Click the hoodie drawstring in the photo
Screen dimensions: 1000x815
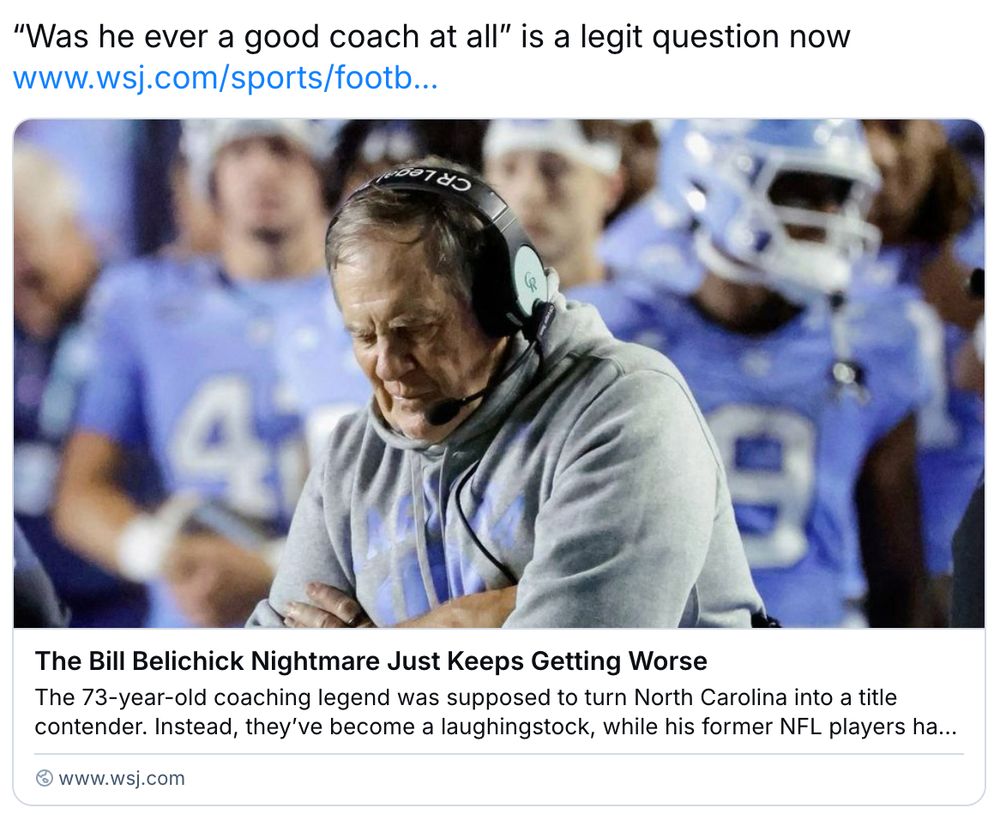(422, 510)
